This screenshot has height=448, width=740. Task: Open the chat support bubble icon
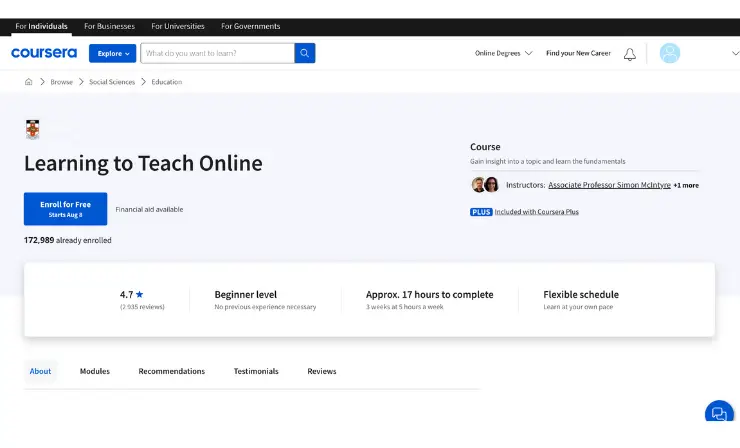coord(719,413)
